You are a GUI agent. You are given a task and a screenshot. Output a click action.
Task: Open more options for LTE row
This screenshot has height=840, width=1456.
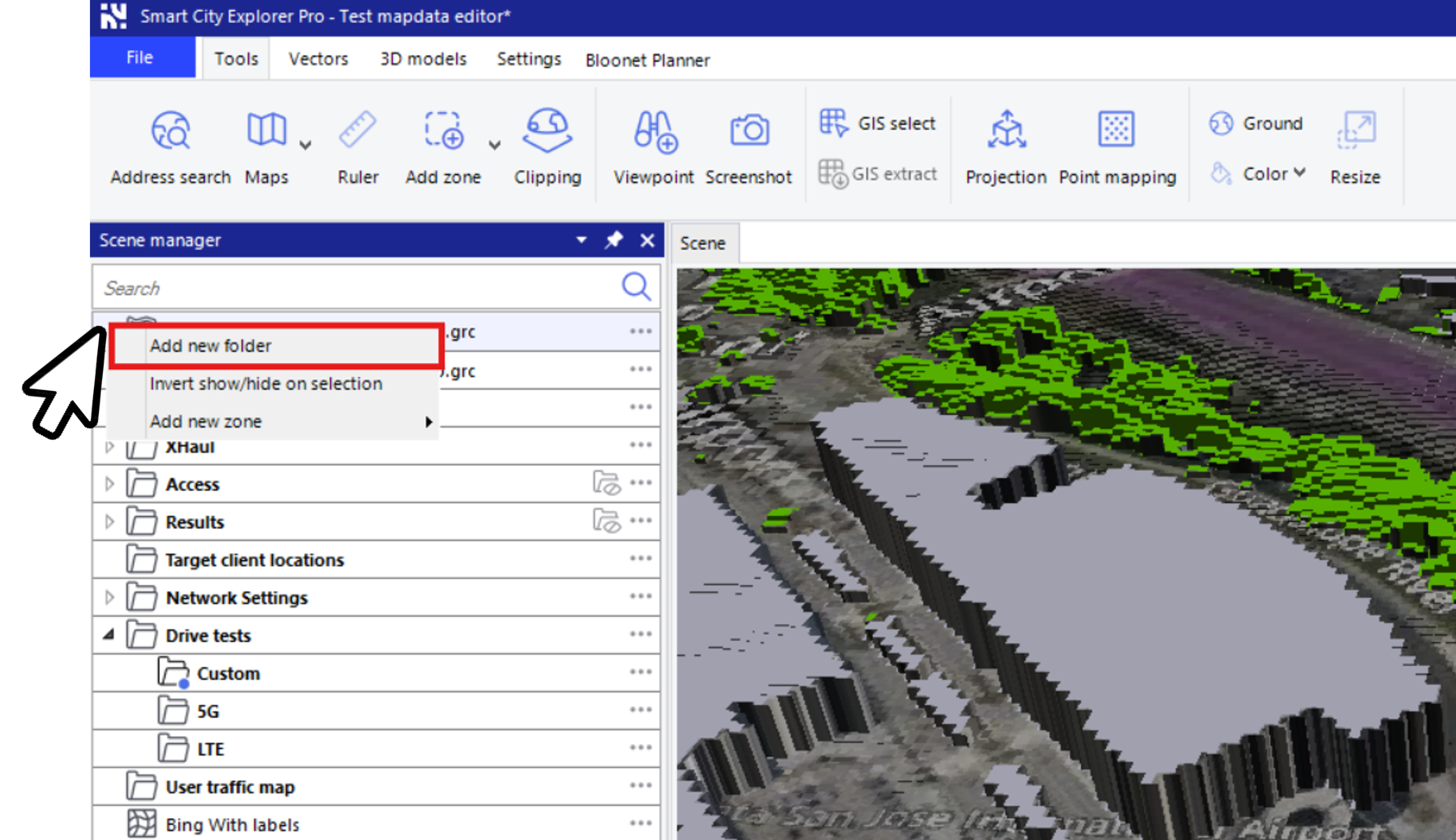[641, 748]
